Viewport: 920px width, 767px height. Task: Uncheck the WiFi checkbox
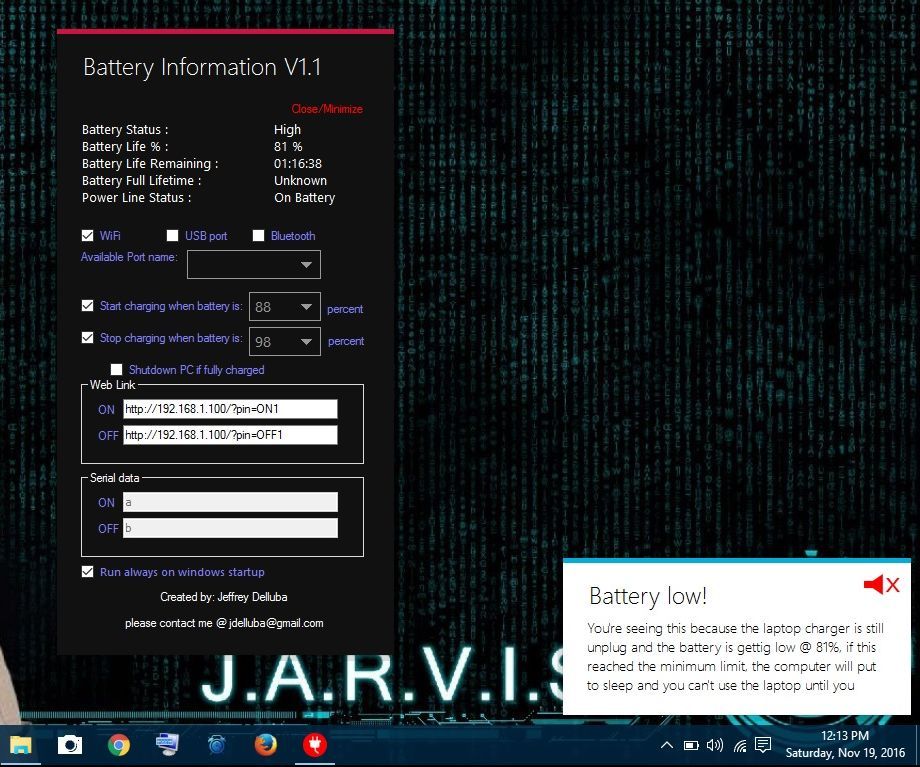(87, 235)
